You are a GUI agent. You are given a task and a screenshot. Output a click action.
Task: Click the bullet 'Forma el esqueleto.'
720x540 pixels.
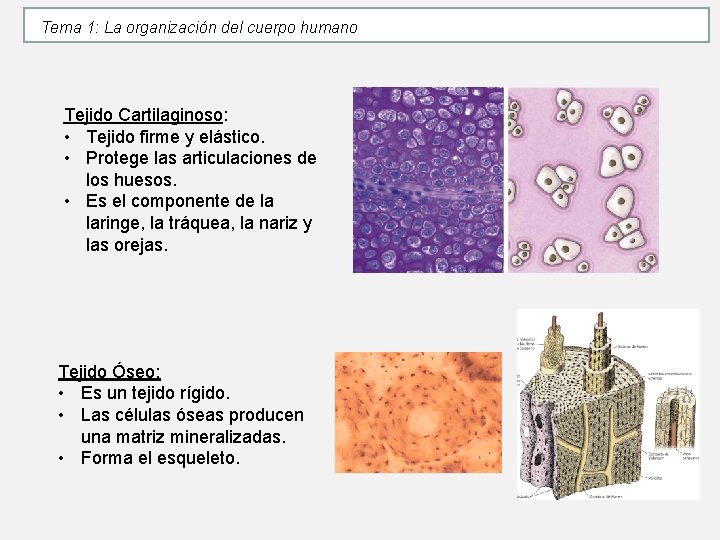pyautogui.click(x=160, y=458)
